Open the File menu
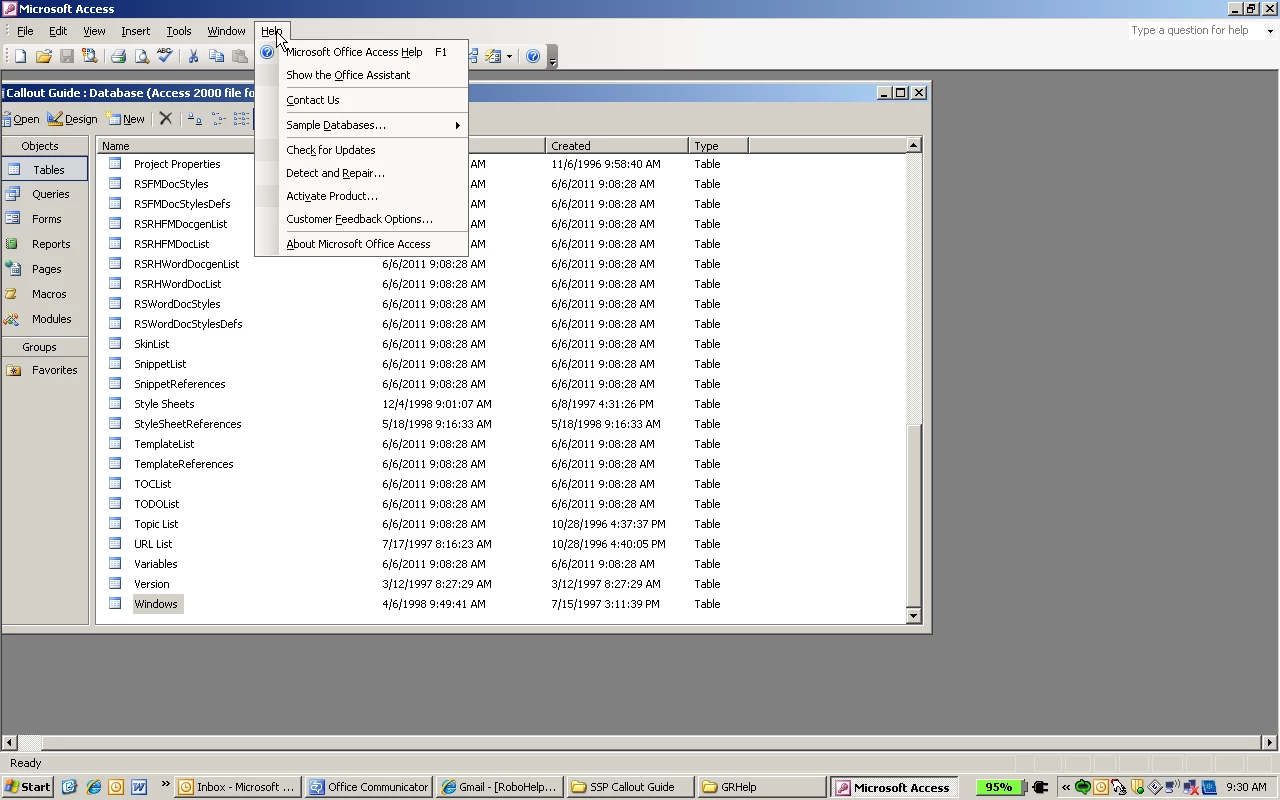The width and height of the screenshot is (1280, 800). point(25,31)
